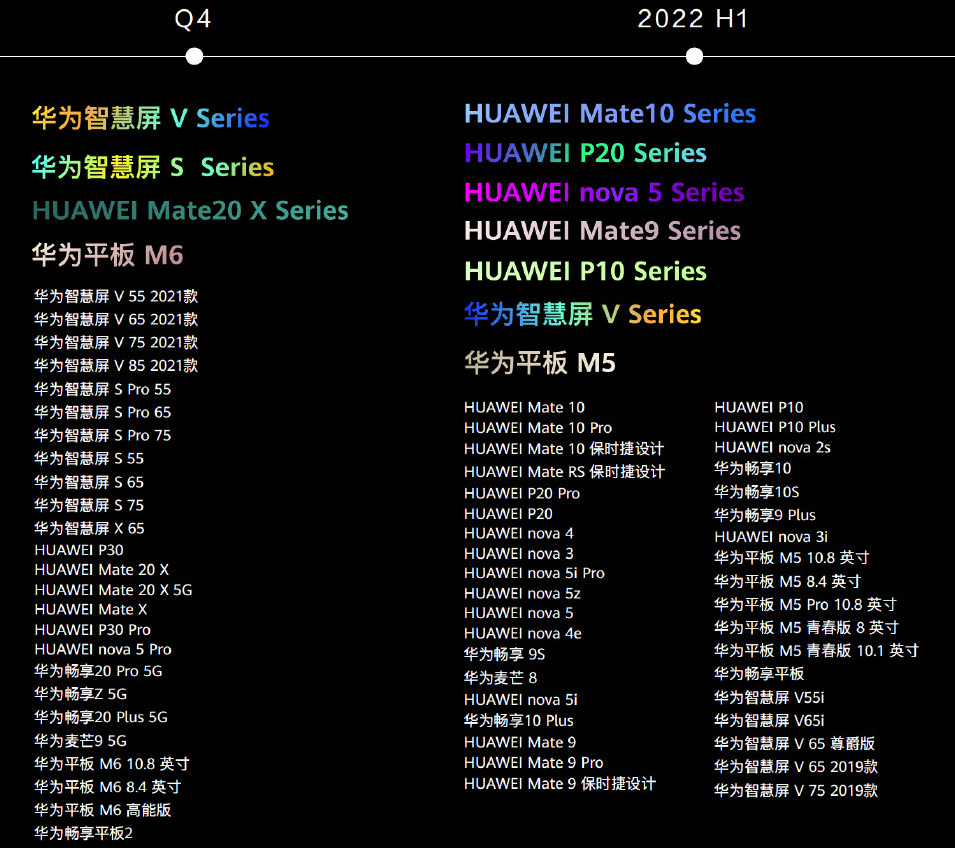The width and height of the screenshot is (955, 848).
Task: Select 华为畅享10S
Action: pos(757,492)
